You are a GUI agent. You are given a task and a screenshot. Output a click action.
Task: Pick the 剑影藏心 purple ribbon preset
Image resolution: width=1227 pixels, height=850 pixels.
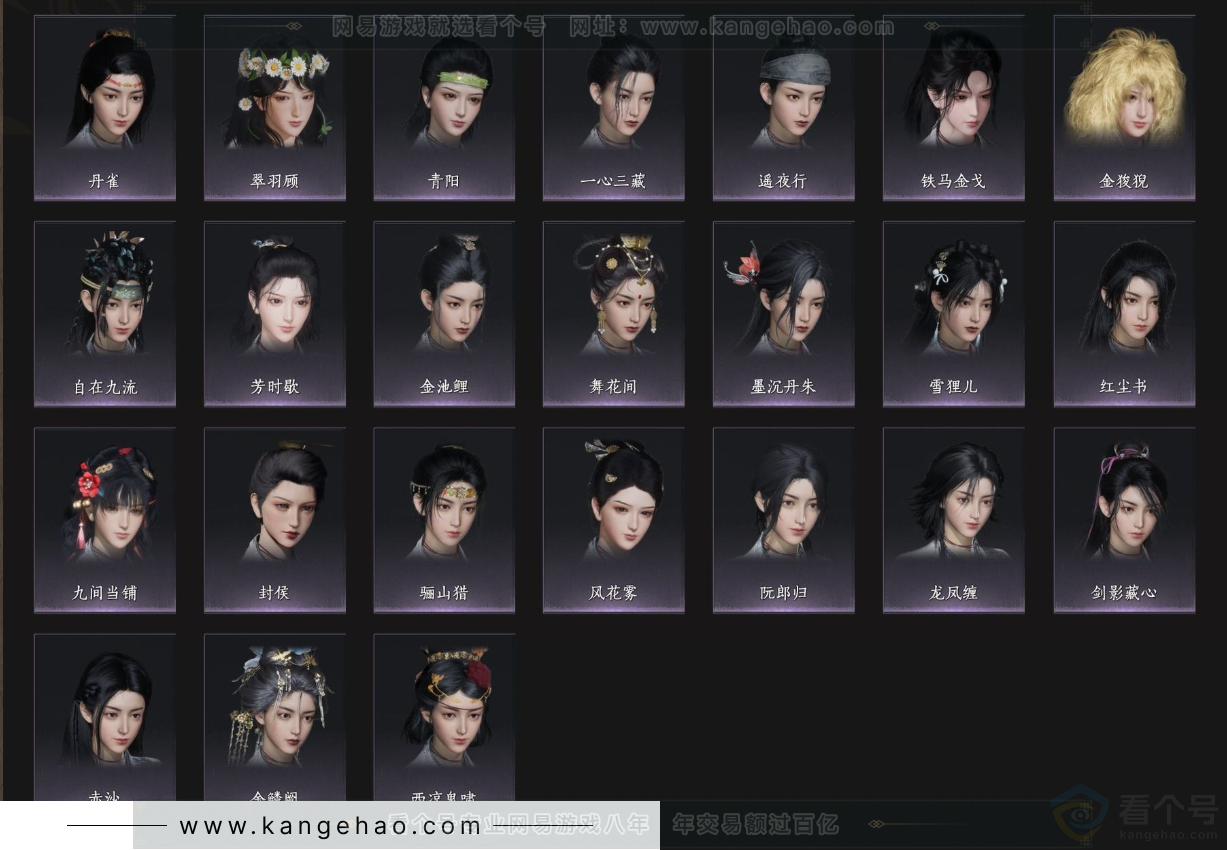coord(1122,517)
